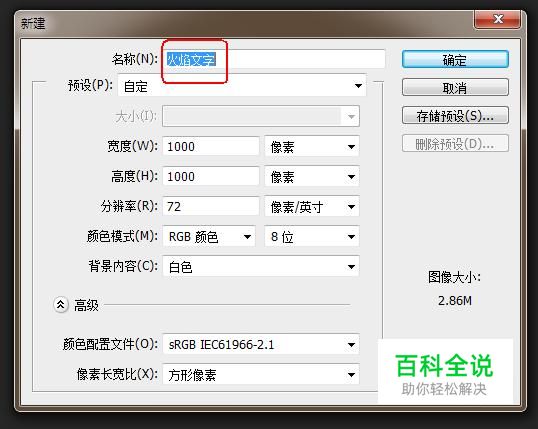Open the 像素/英寸 resolution unit dropdown
This screenshot has height=429, width=538.
tap(312, 207)
